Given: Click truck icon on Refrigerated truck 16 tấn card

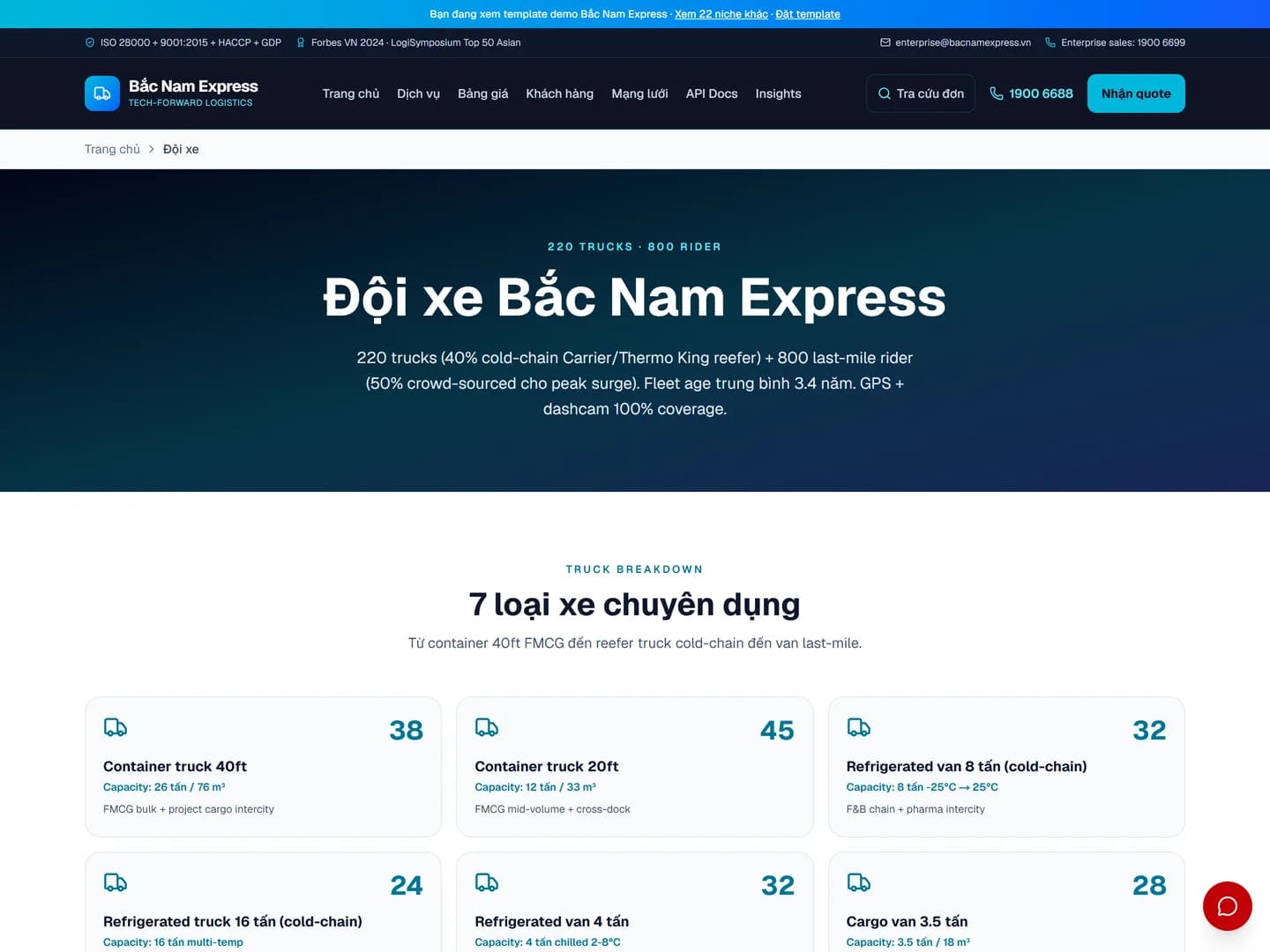Looking at the screenshot, I should pyautogui.click(x=116, y=882).
